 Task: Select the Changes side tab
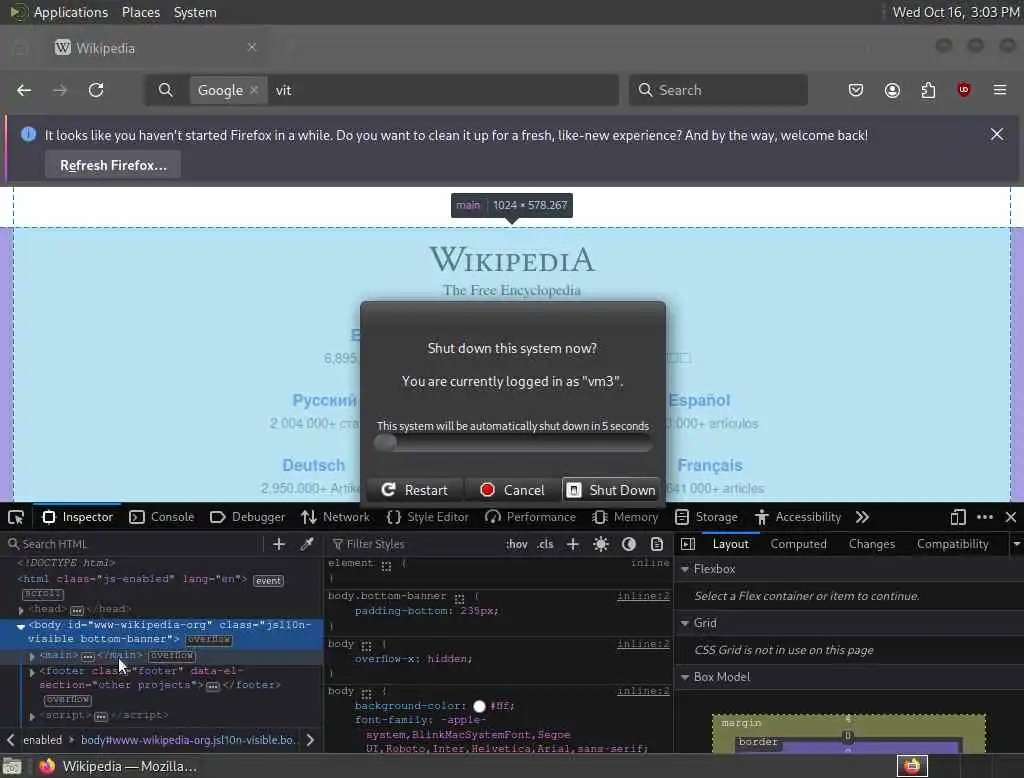click(872, 543)
